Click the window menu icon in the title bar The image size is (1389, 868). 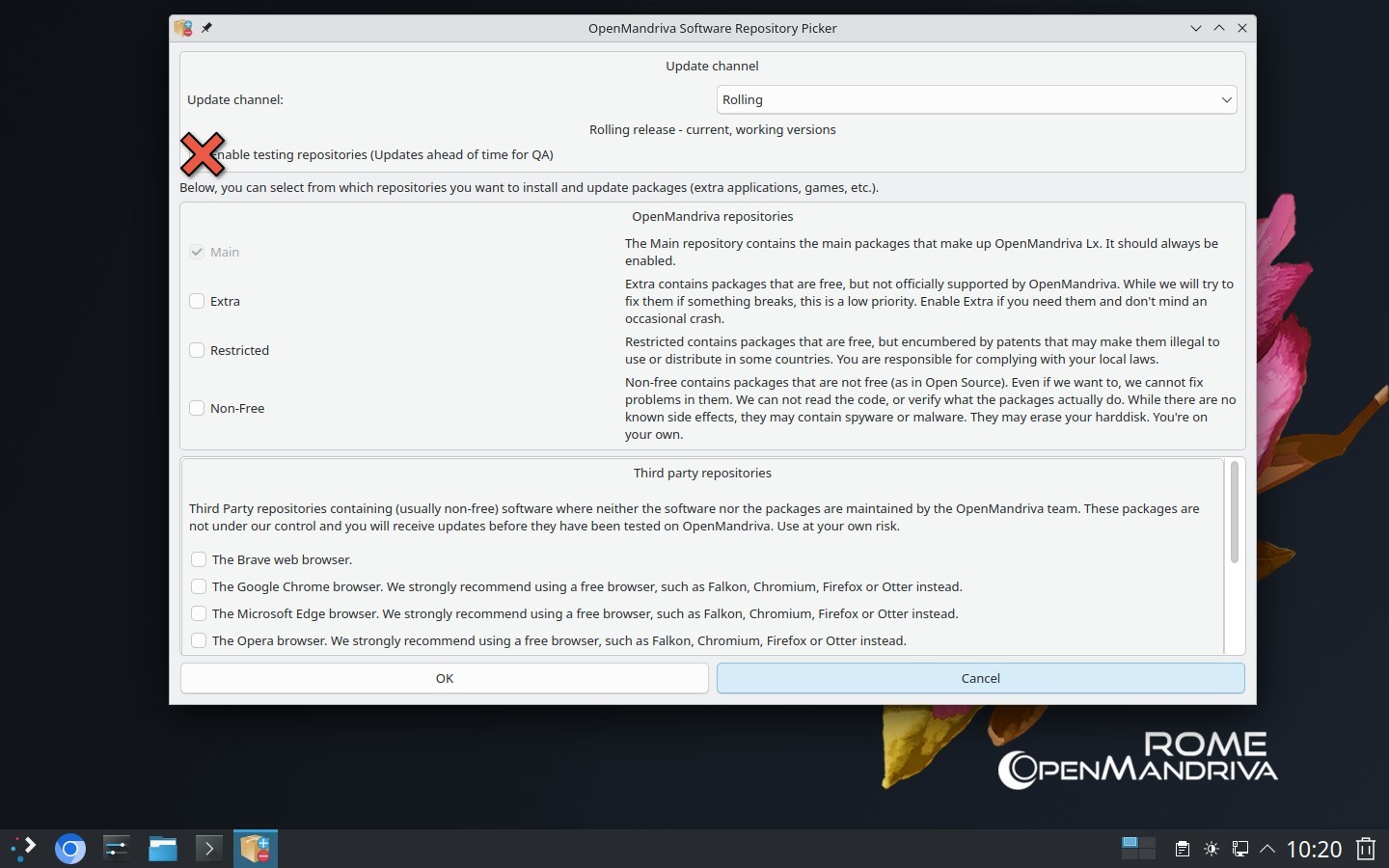(182, 28)
